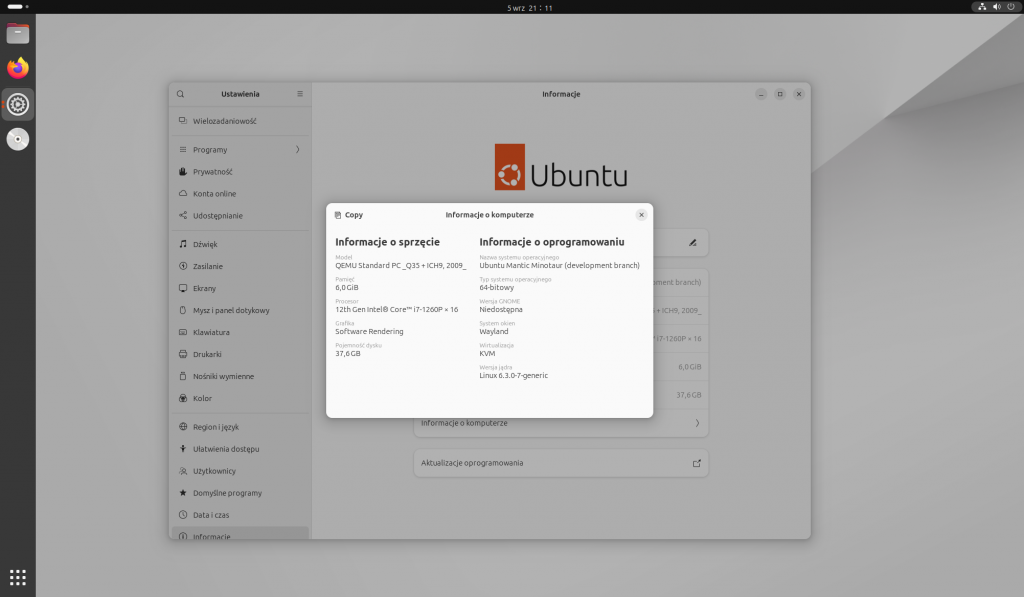Open the Show Applications grid in the dock
The image size is (1024, 597).
coord(17,577)
